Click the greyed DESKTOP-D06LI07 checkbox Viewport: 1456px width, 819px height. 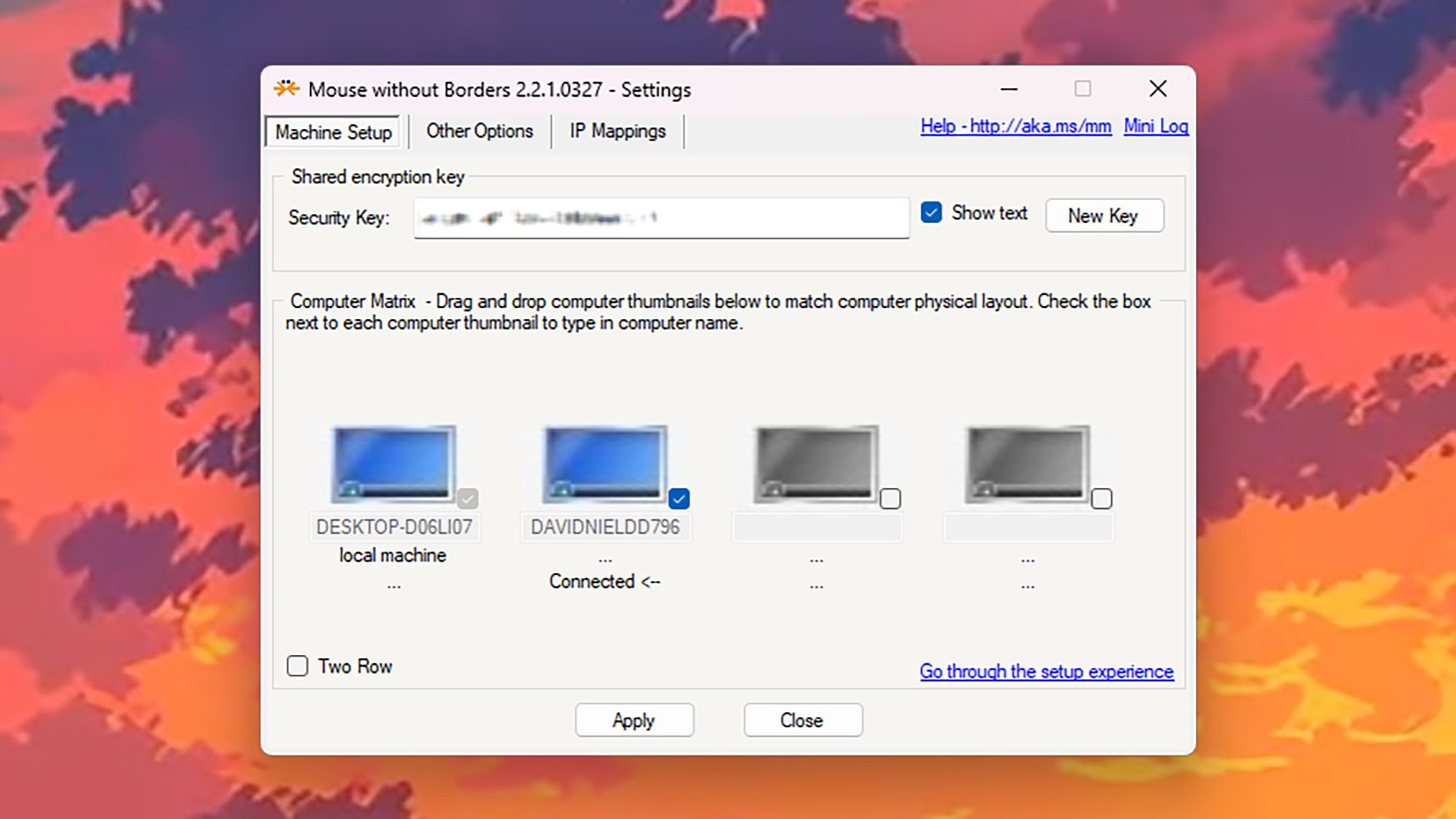pyautogui.click(x=468, y=499)
